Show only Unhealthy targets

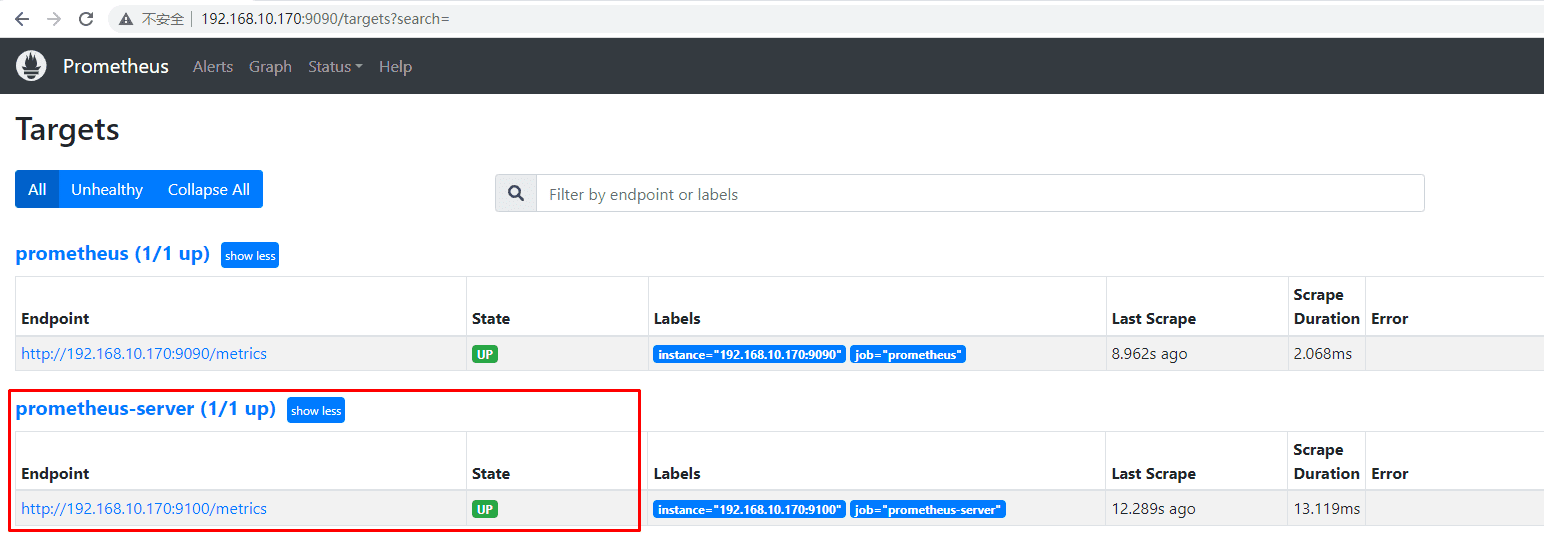point(107,189)
